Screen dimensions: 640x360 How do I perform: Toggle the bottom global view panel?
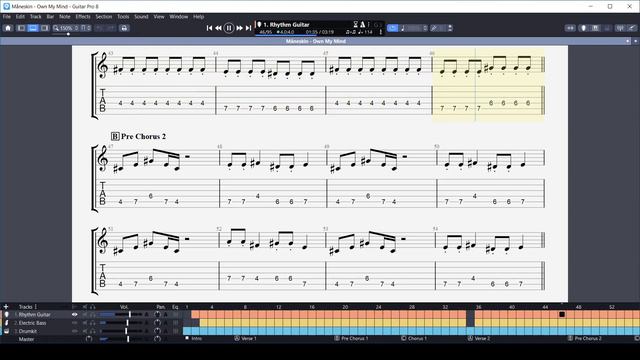click(x=33, y=28)
